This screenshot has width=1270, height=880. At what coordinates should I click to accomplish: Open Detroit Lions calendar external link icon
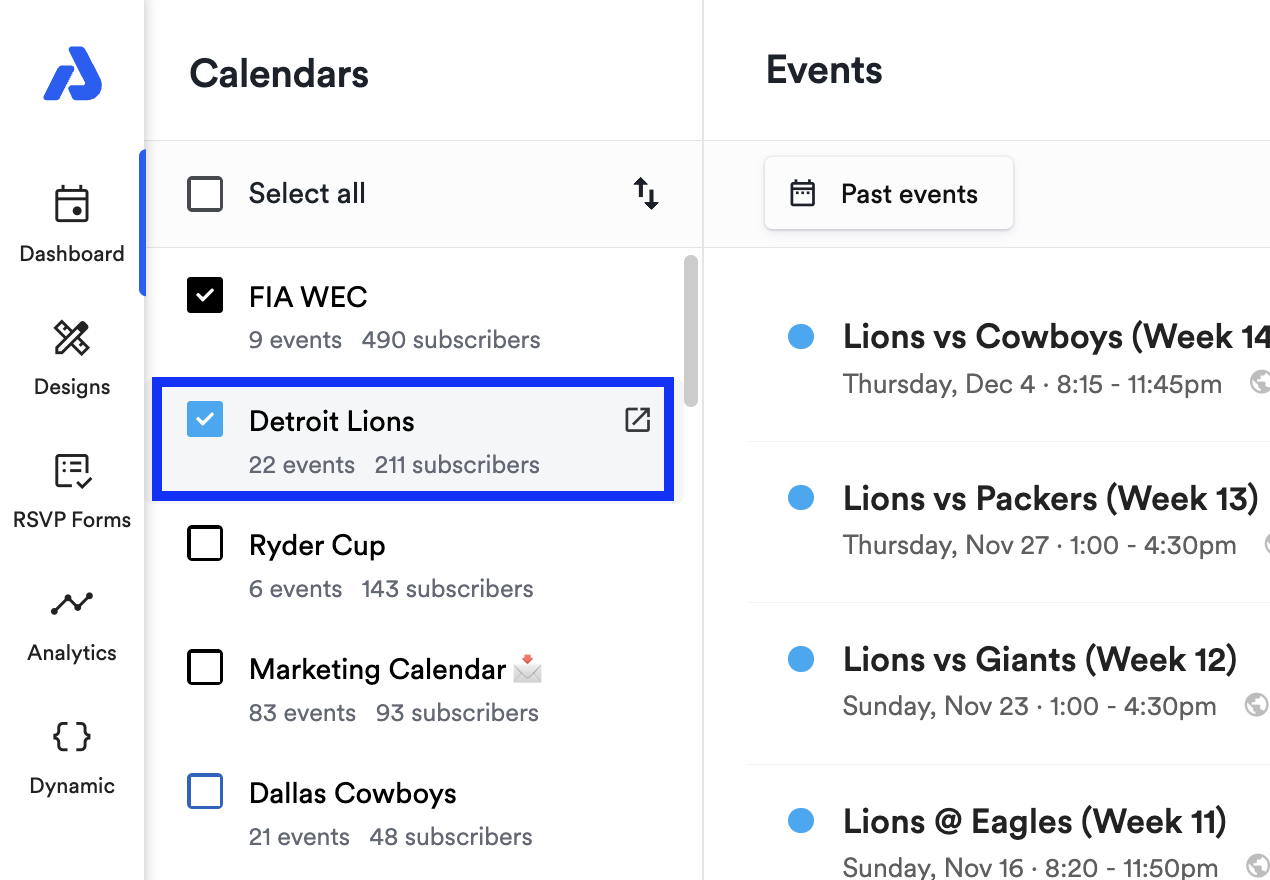(637, 420)
